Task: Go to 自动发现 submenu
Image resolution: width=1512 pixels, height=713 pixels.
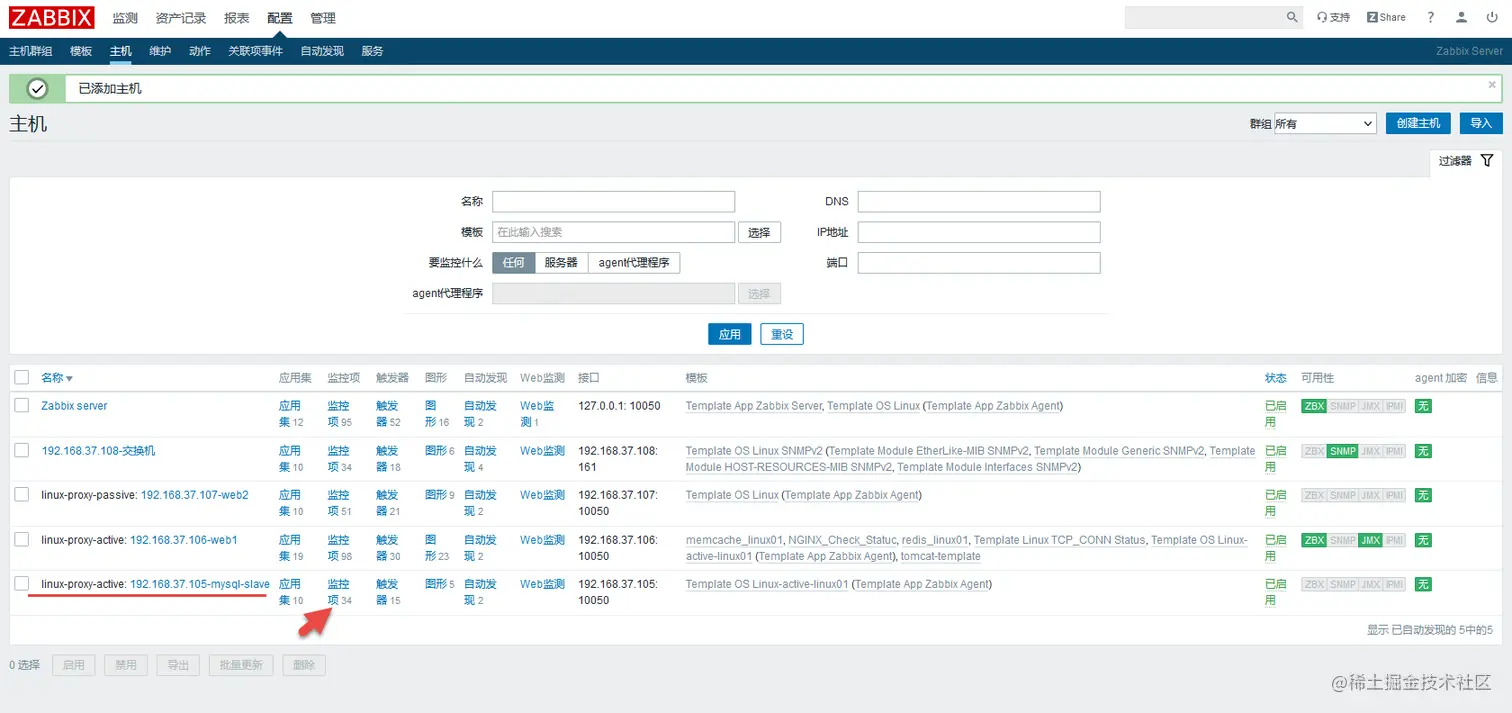Action: (322, 51)
